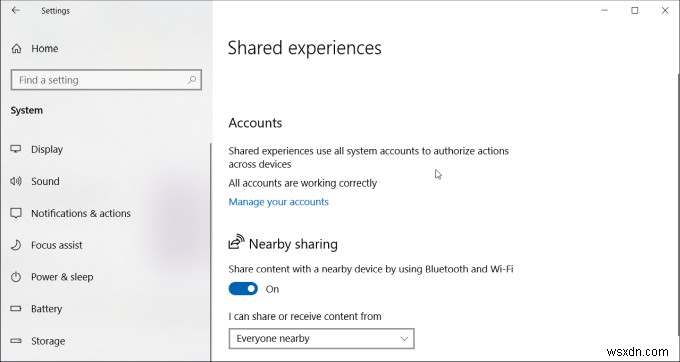
Task: Click the Sound speaker icon
Action: tap(16, 181)
